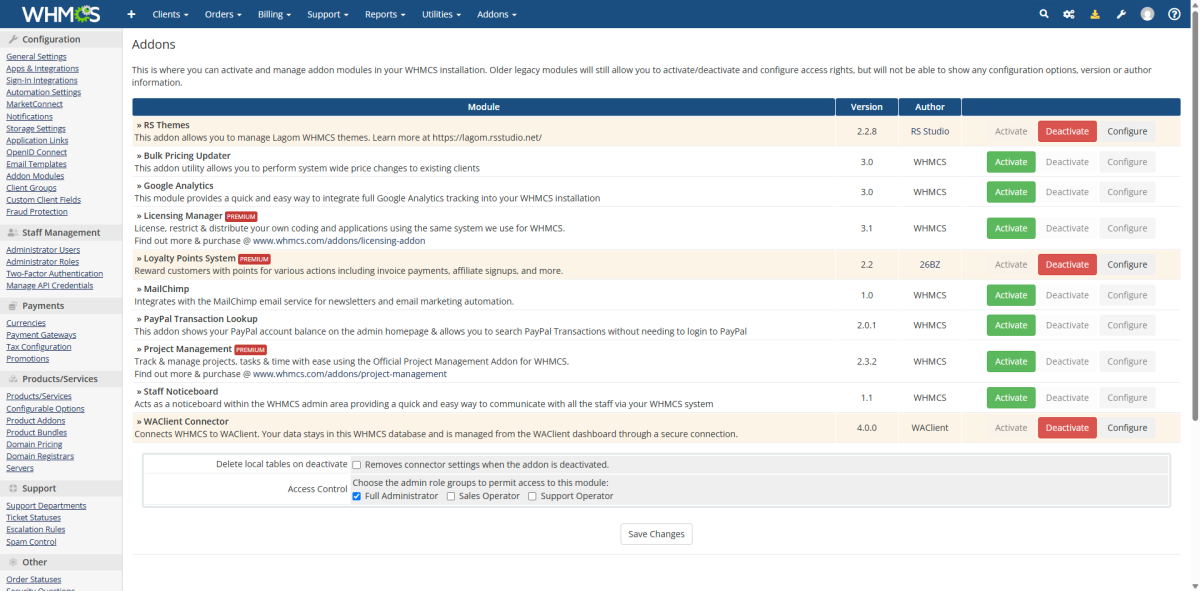Expand the Utilities menu
The image size is (1200, 591).
click(x=441, y=15)
